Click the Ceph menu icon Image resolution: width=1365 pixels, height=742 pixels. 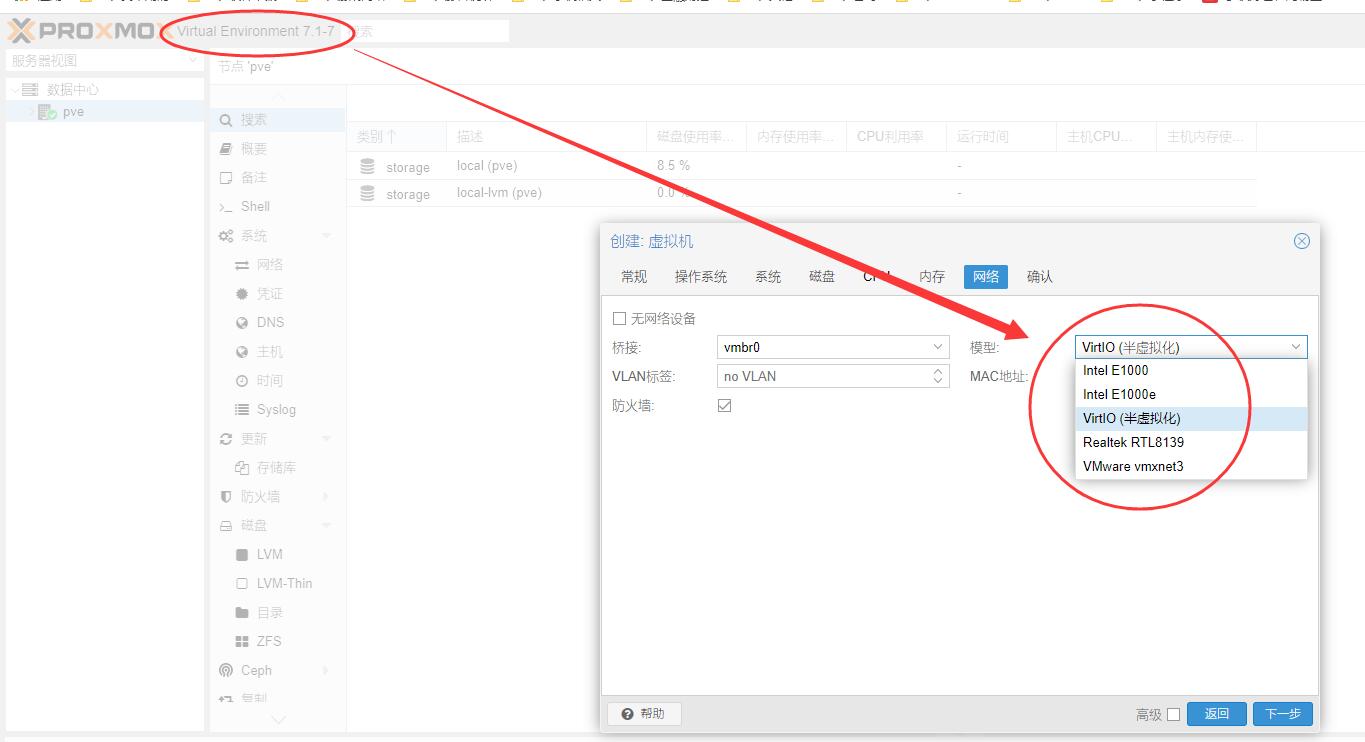(226, 670)
